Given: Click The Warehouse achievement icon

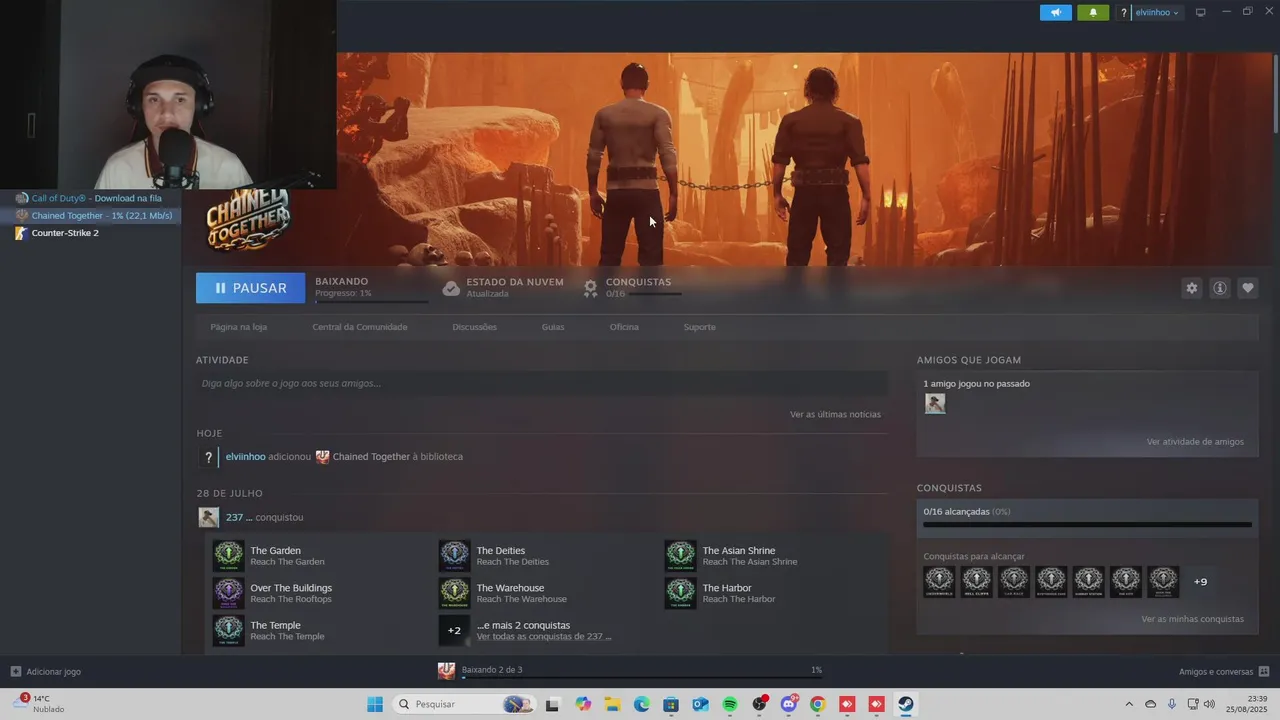Looking at the screenshot, I should click(454, 593).
